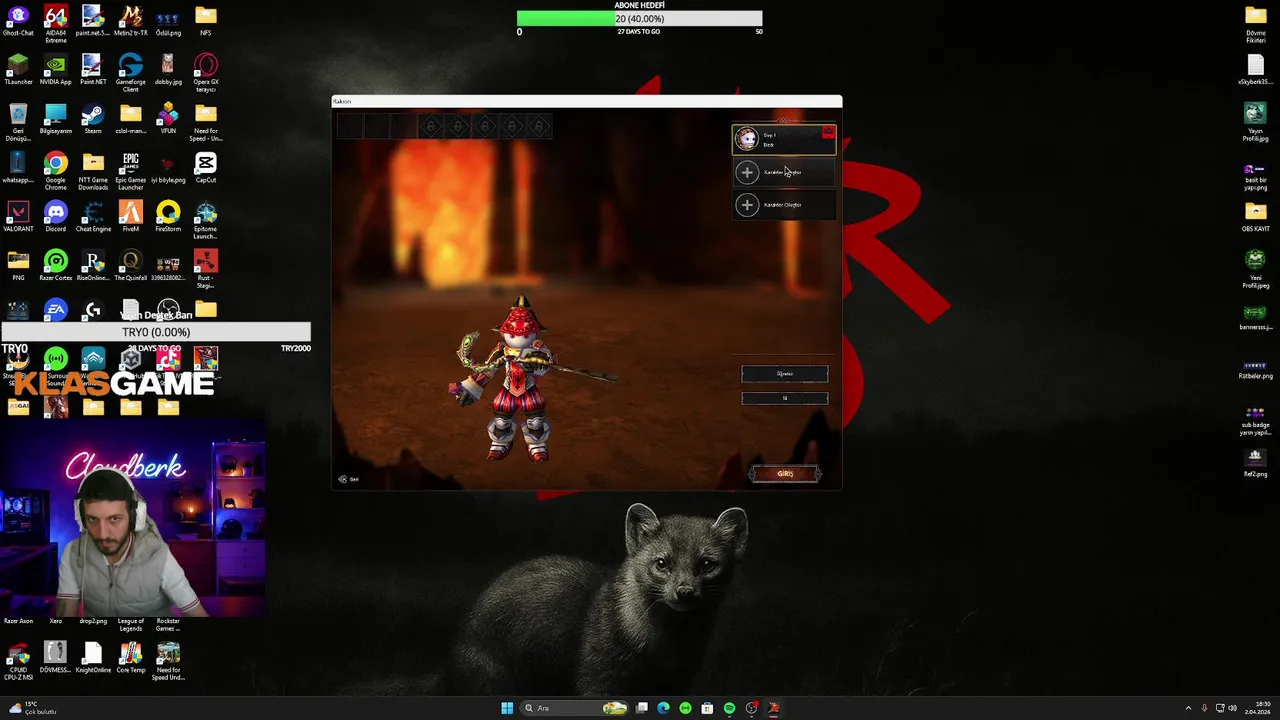Open the CapCut desktop shortcut
The height and width of the screenshot is (720, 1280).
(x=206, y=168)
